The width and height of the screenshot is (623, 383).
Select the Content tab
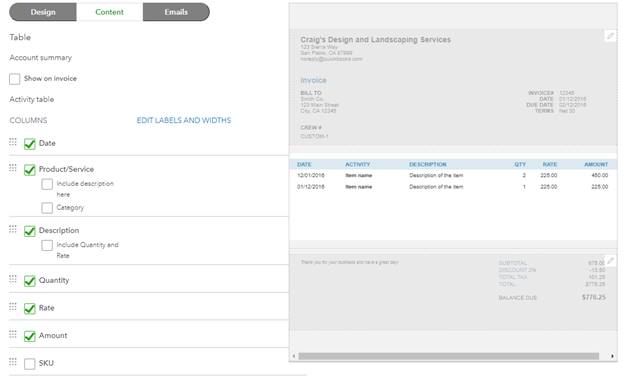click(110, 12)
